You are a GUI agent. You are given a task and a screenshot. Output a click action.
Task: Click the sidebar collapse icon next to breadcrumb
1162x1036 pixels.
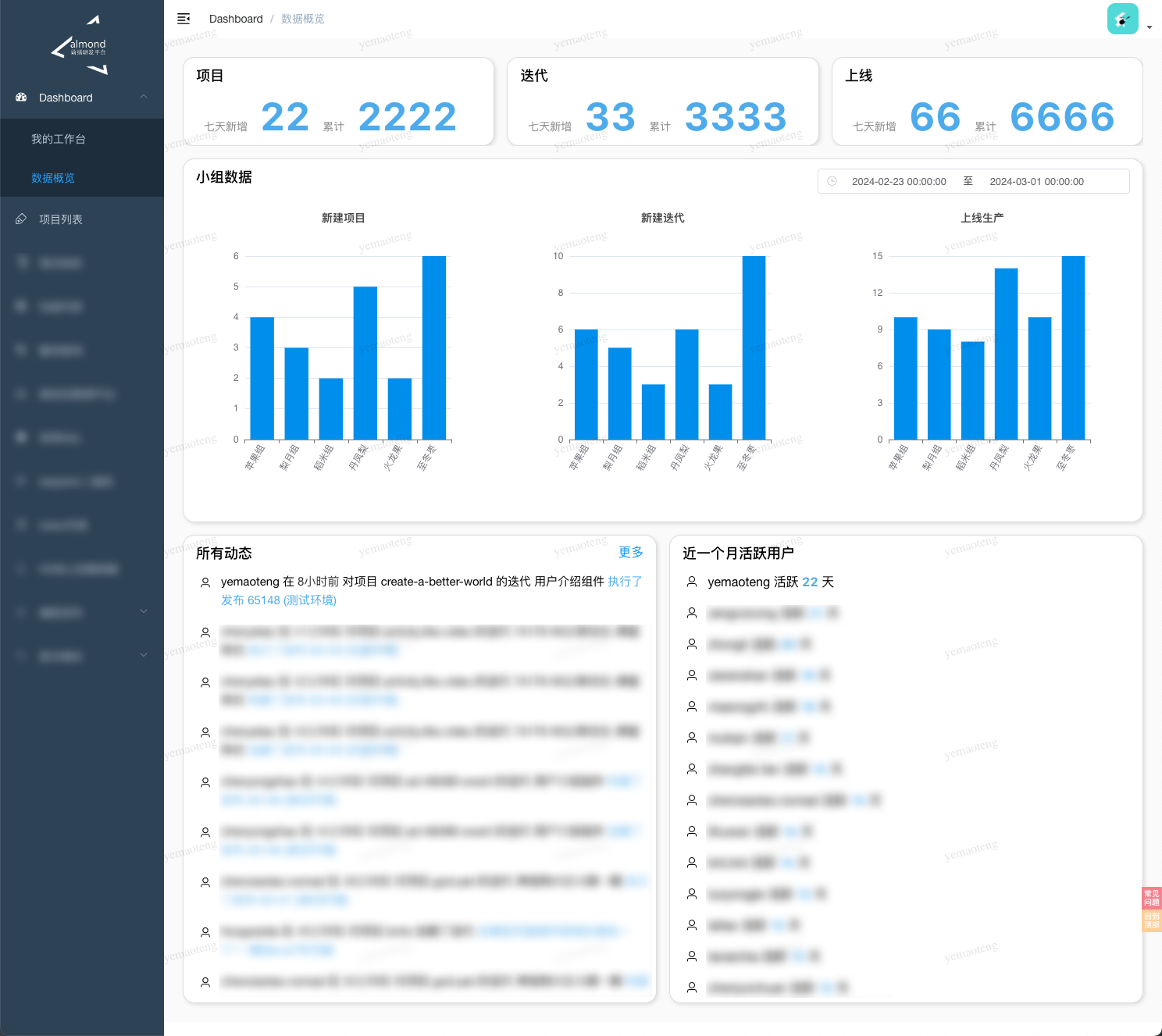184,19
